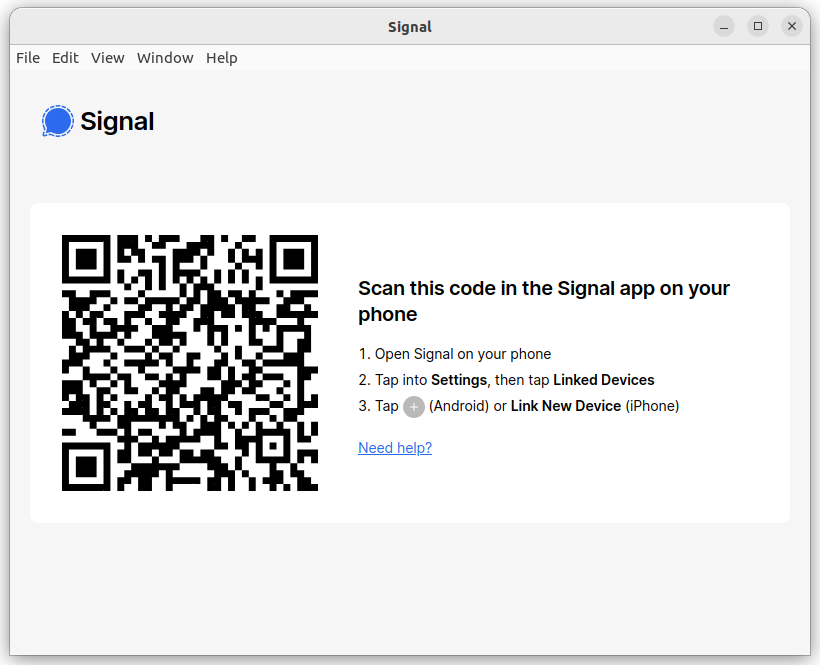The image size is (820, 665).
Task: Minimize the Signal window
Action: (724, 26)
